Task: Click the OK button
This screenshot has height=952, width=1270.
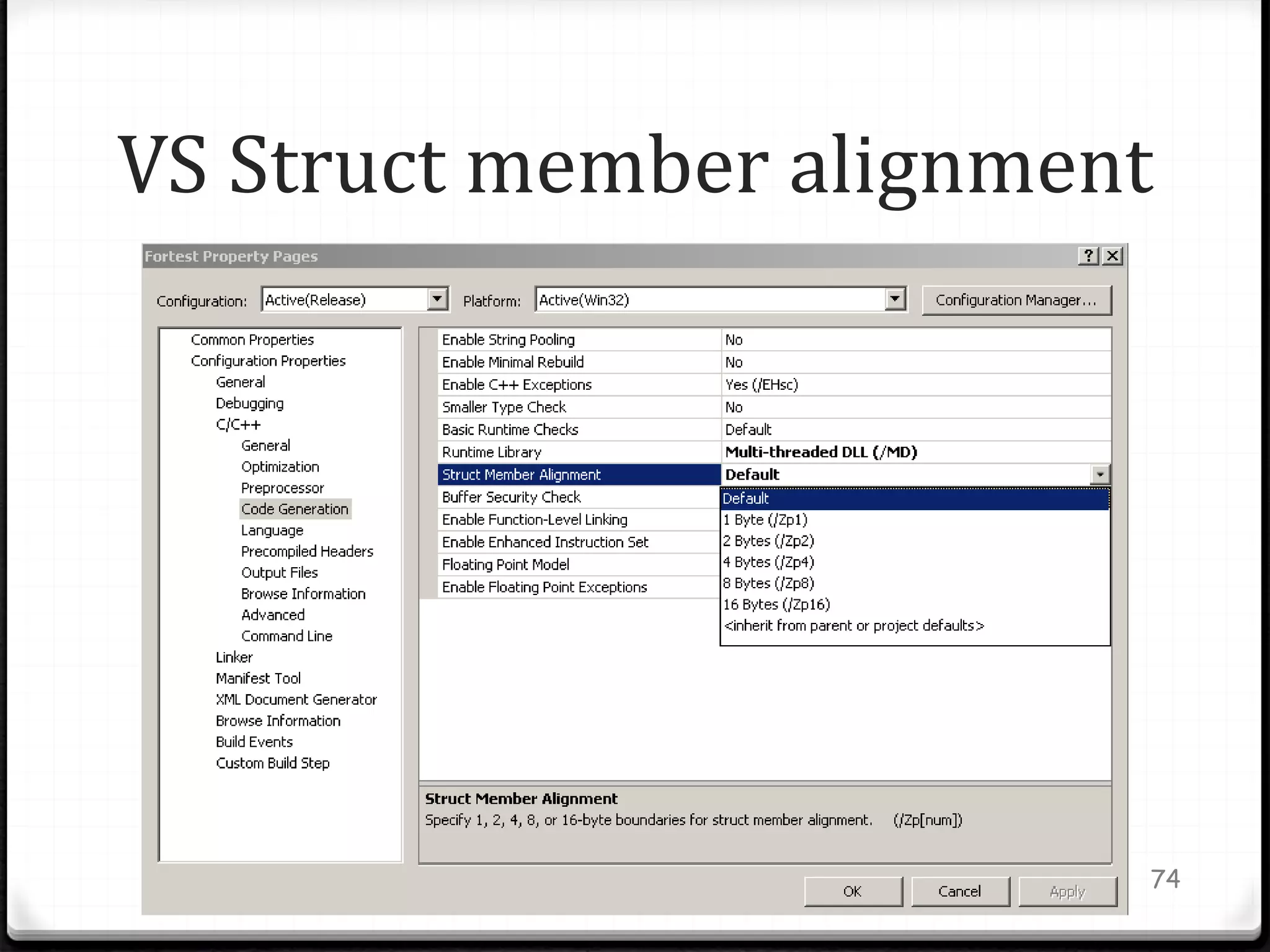Action: pos(853,891)
